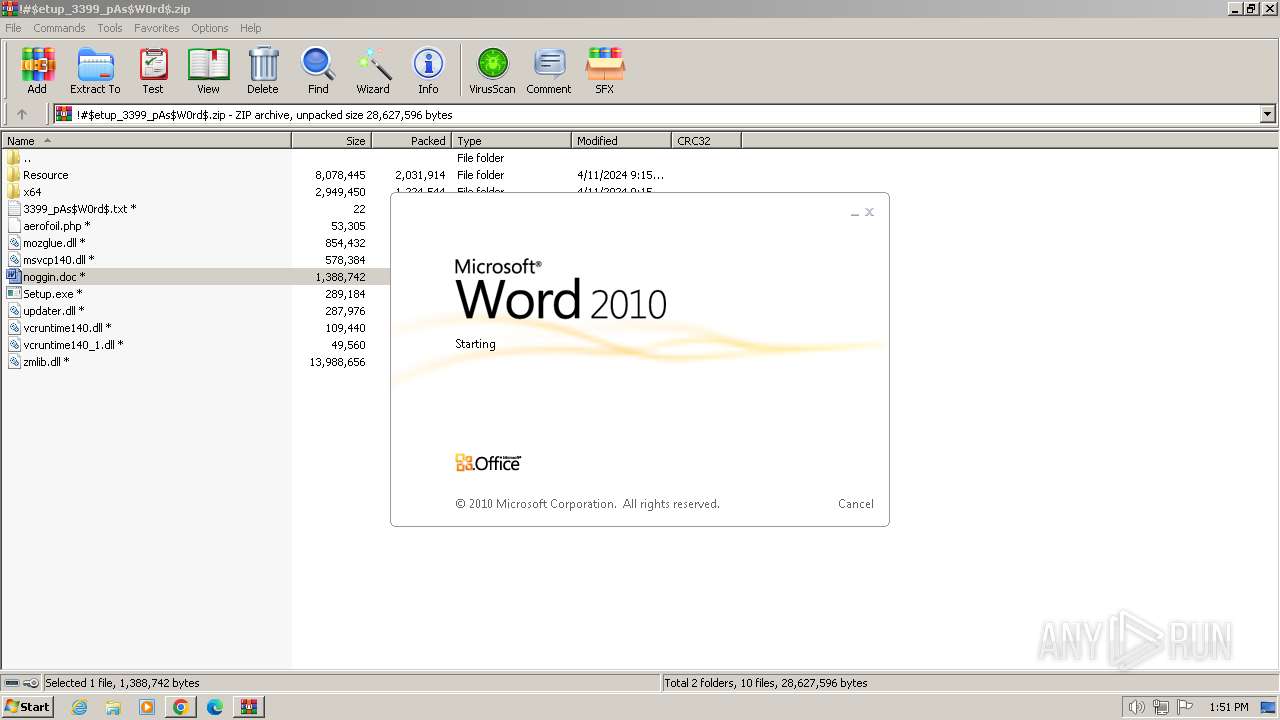1280x720 pixels.
Task: Open the Comment toolbar icon
Action: [549, 70]
